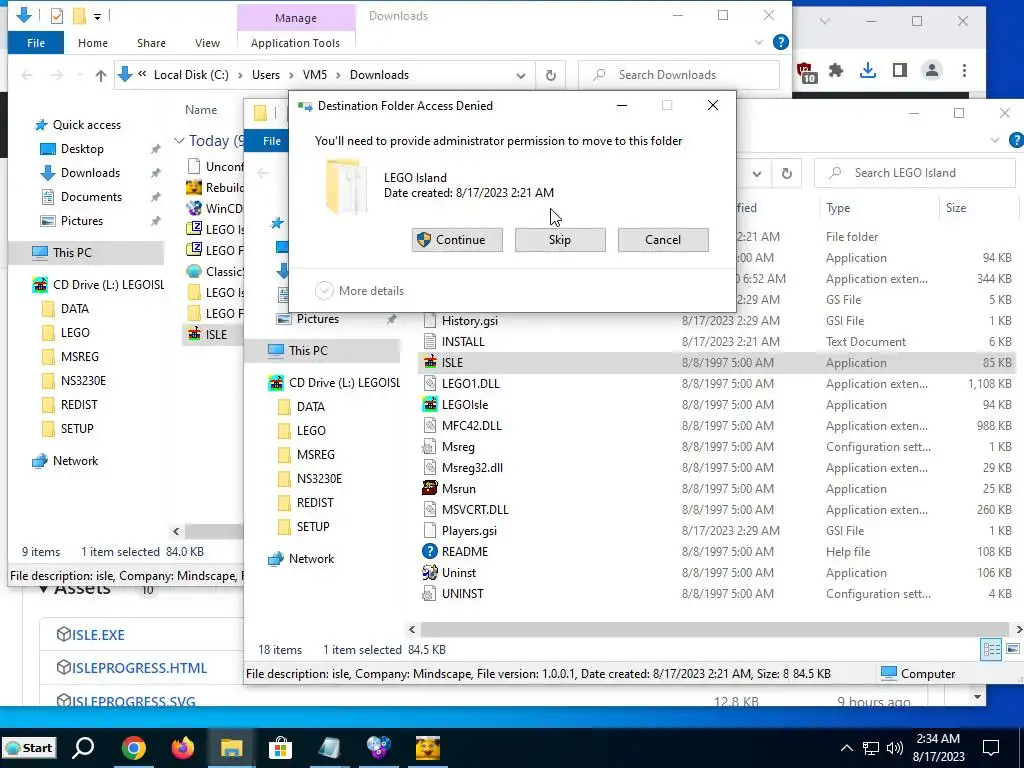Open ISLE.EXE asset link
Screen dimensions: 1024x768
click(x=98, y=635)
